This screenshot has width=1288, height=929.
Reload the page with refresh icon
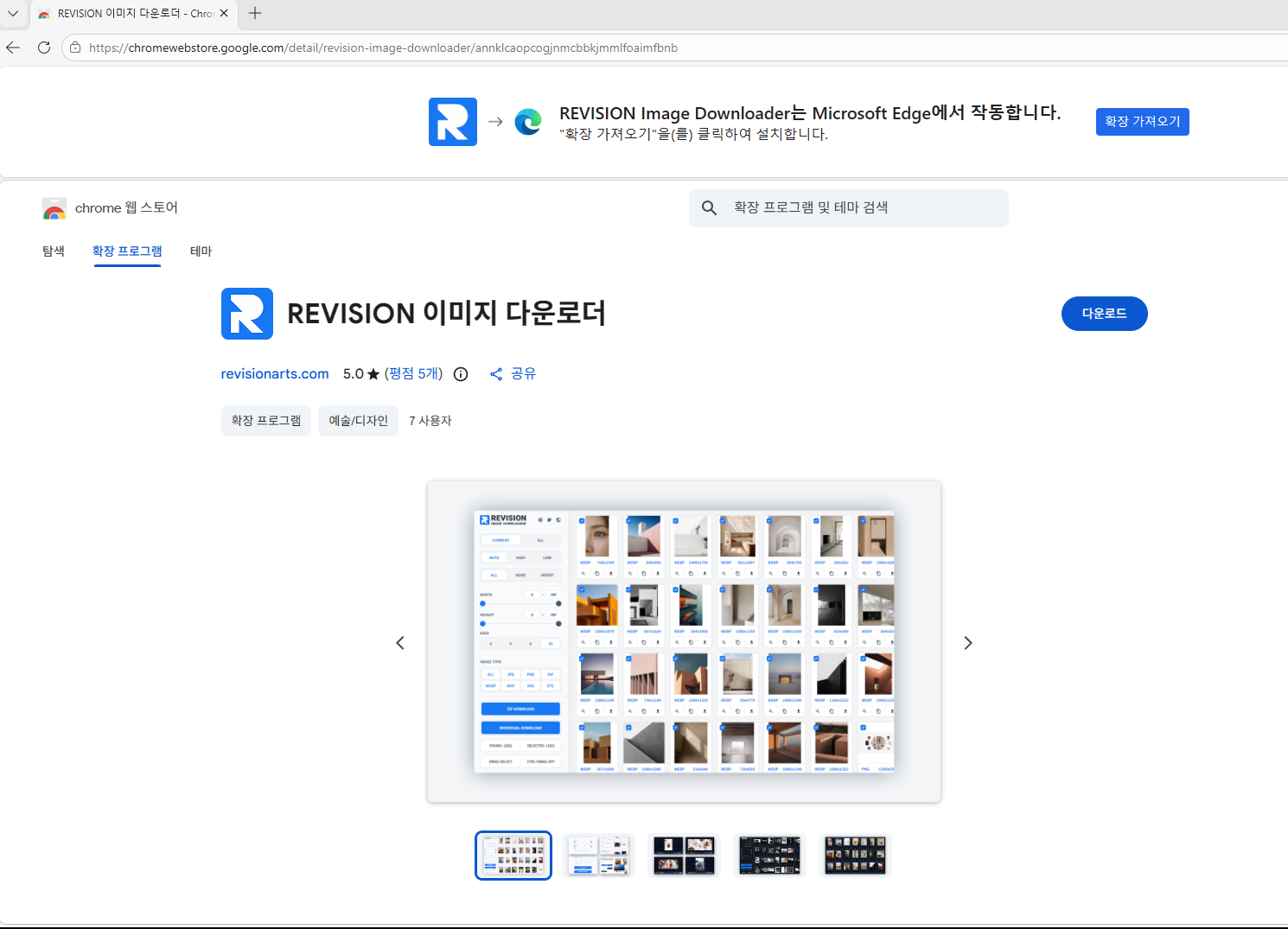44,48
